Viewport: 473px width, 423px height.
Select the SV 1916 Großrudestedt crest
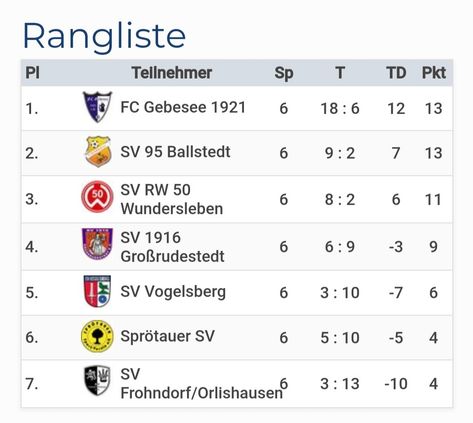pyautogui.click(x=97, y=244)
